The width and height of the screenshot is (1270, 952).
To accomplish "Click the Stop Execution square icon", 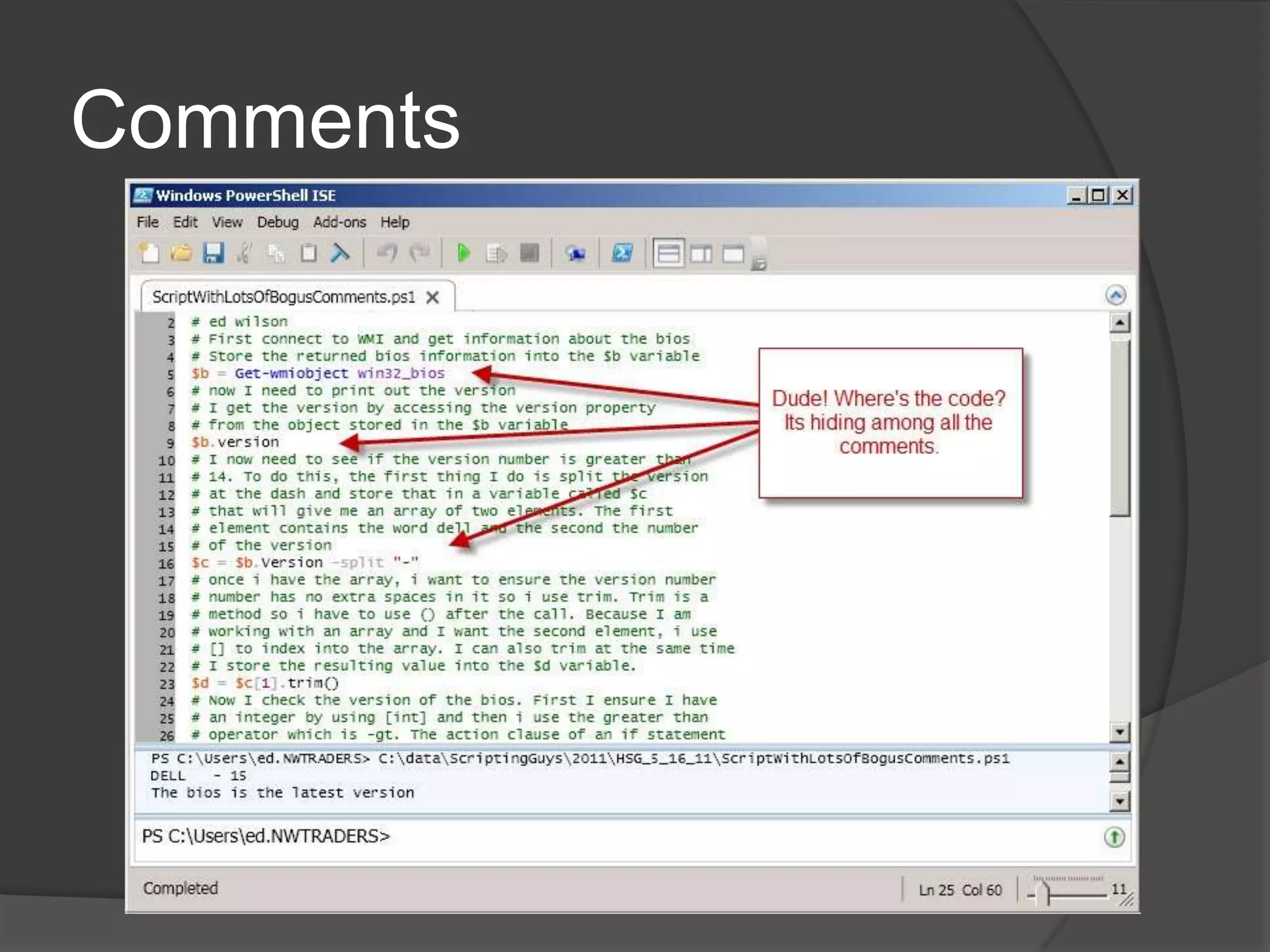I will [x=529, y=253].
